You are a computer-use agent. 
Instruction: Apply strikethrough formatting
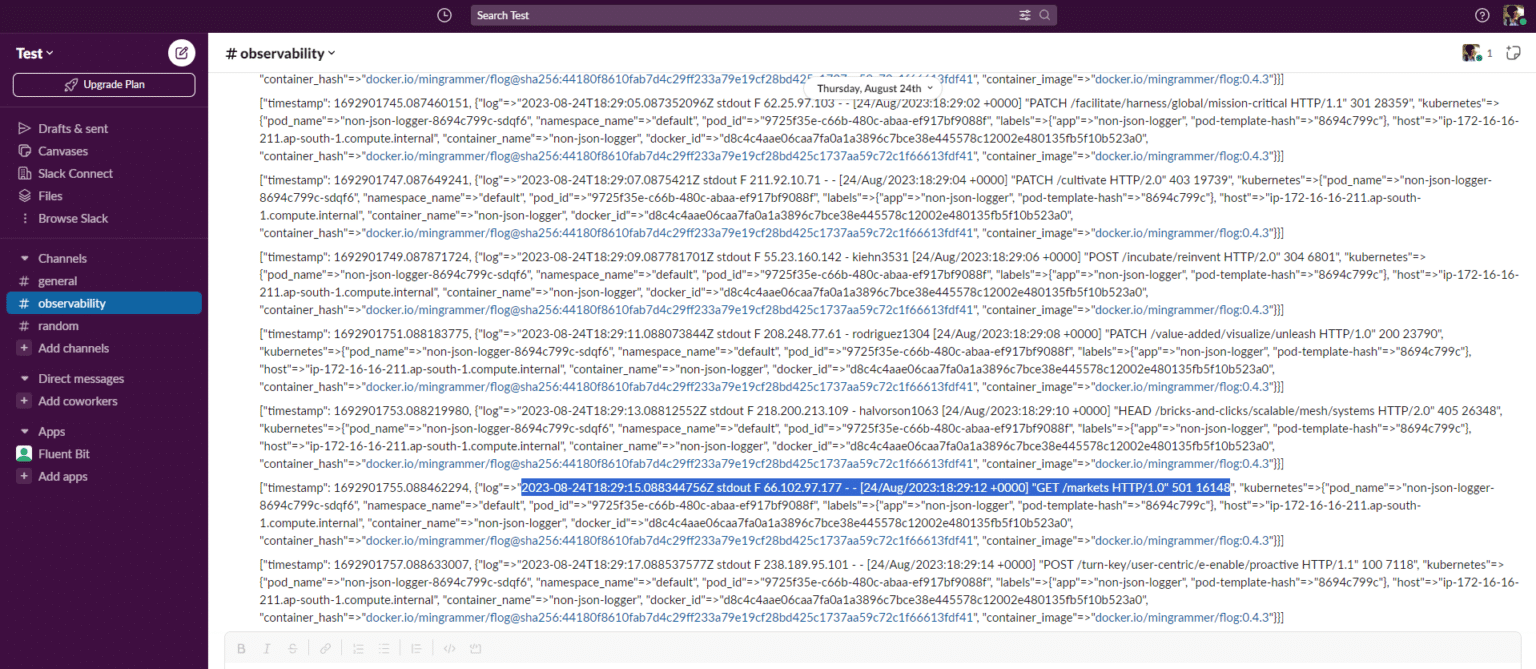292,648
